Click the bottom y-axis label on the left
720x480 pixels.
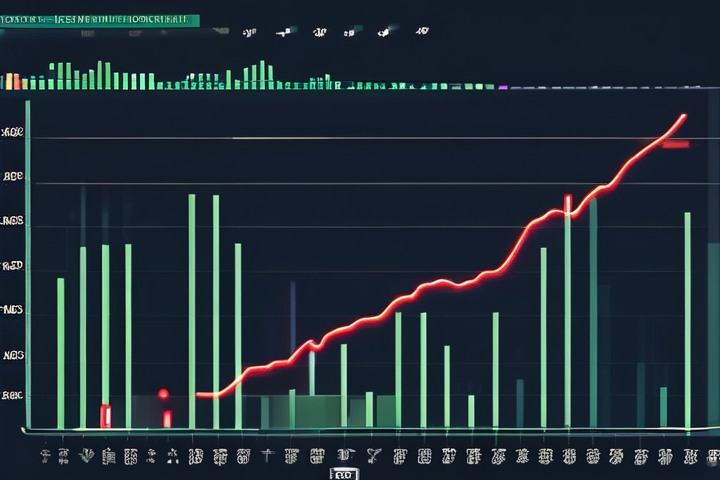pos(13,395)
